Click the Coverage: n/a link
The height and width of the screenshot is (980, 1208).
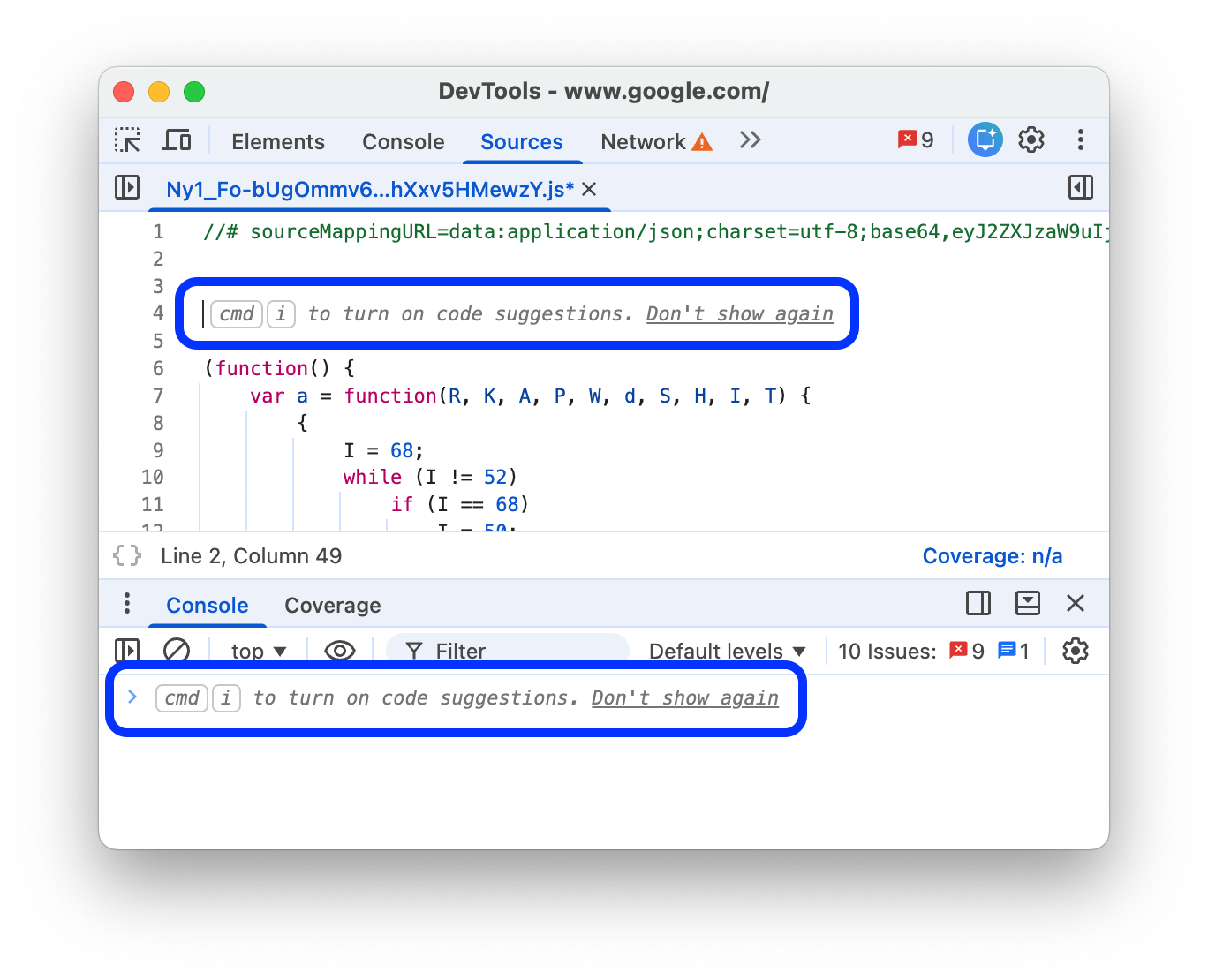(993, 555)
